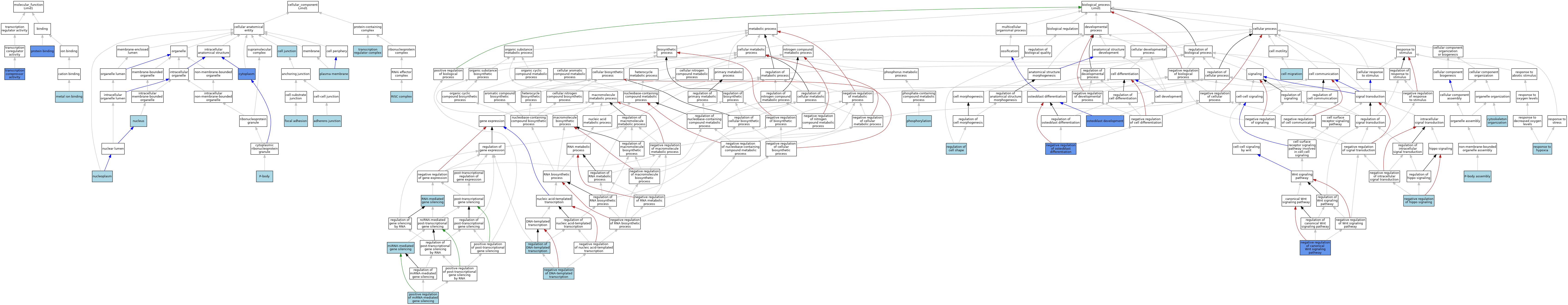Select 'negative regulation of canonical Wnt signaling pathway'
1568x305 pixels.
tap(1315, 248)
